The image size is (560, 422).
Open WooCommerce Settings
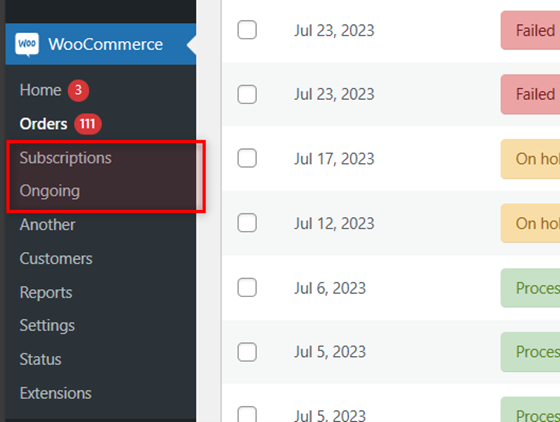pyautogui.click(x=47, y=326)
